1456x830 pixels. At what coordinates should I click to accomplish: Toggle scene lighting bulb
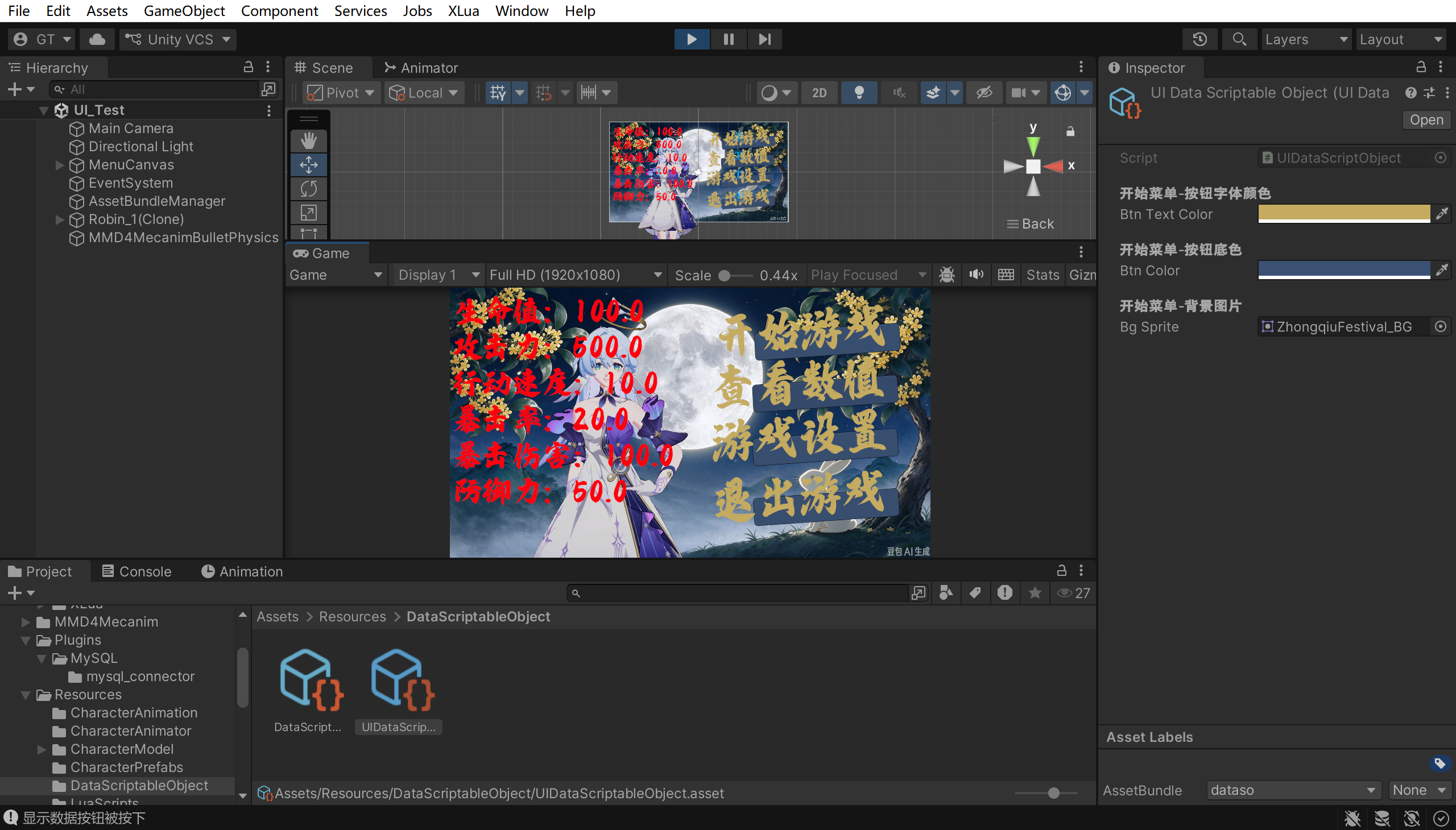click(859, 92)
